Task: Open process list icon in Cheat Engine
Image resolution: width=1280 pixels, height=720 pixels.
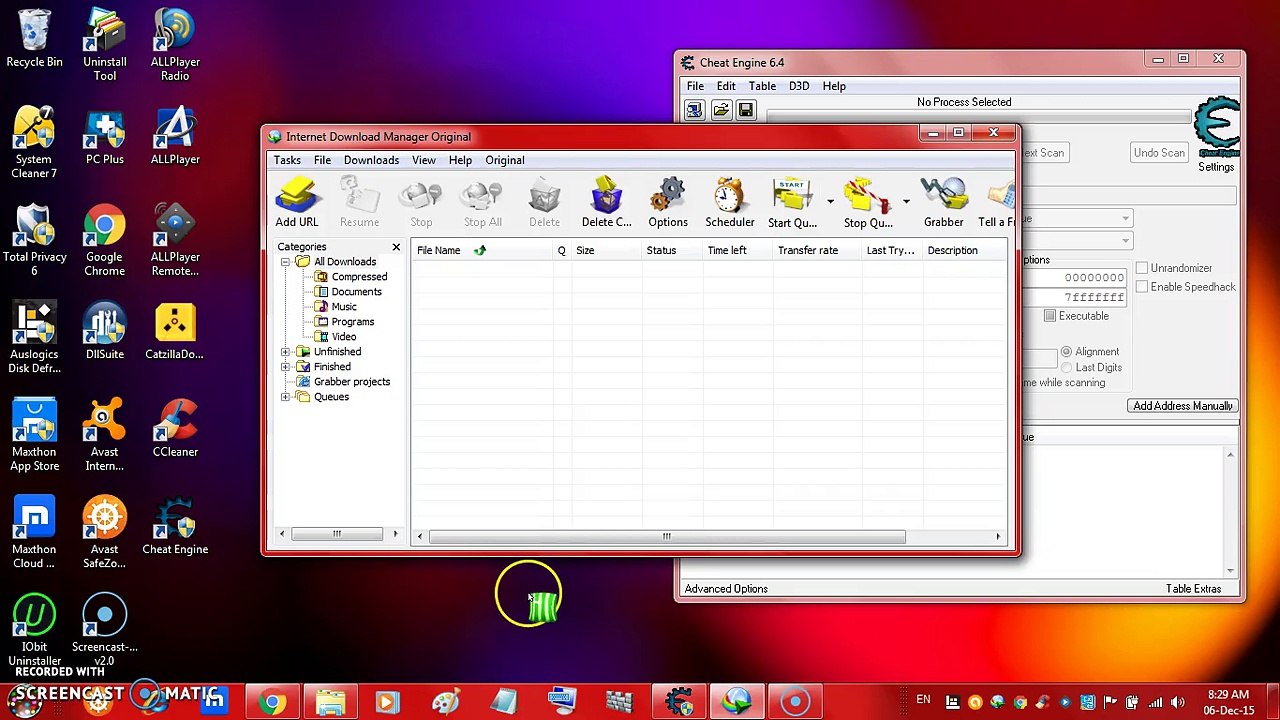Action: coord(694,110)
